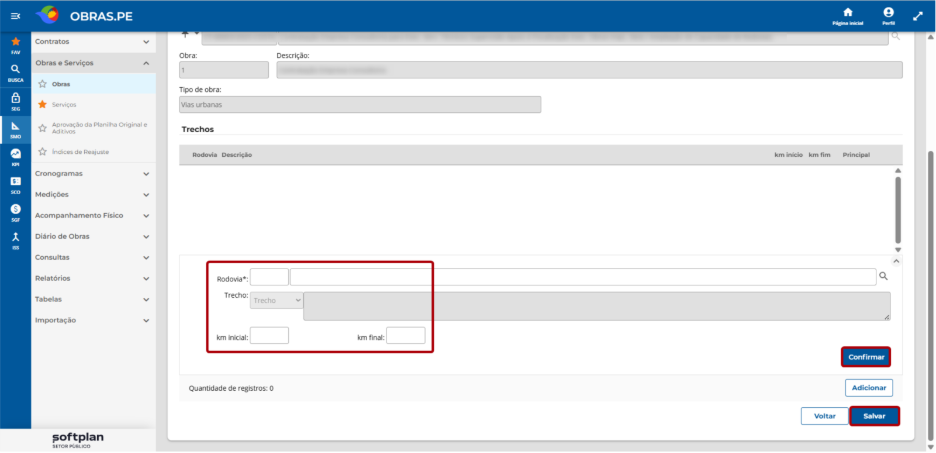Click the Adicionar button
The width and height of the screenshot is (936, 453).
click(x=869, y=388)
